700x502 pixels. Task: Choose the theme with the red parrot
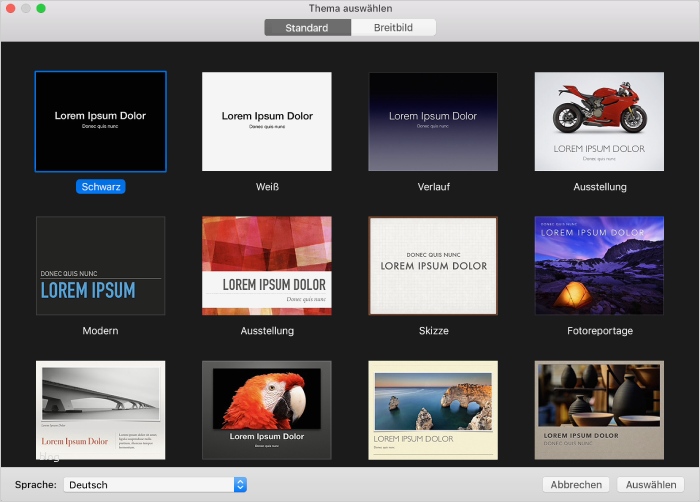[267, 410]
